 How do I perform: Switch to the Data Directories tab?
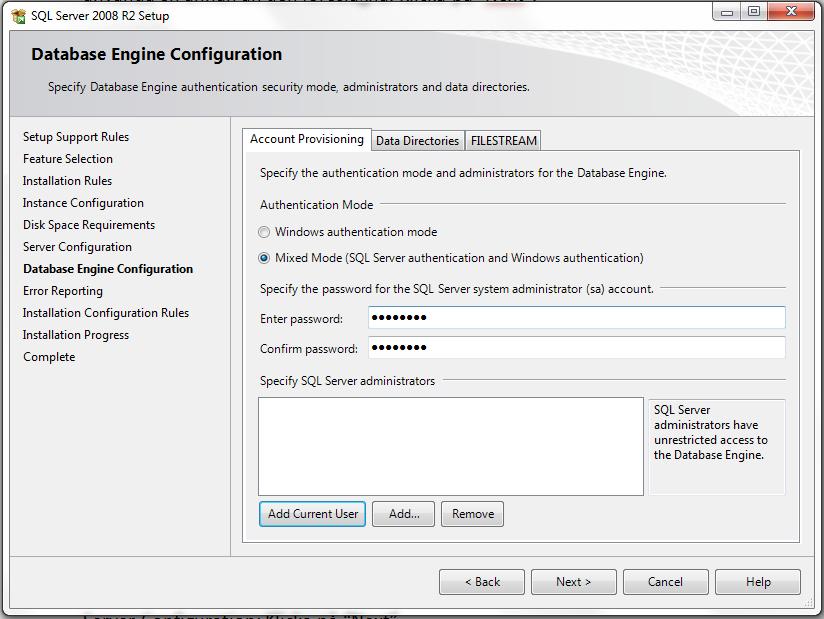tap(418, 141)
